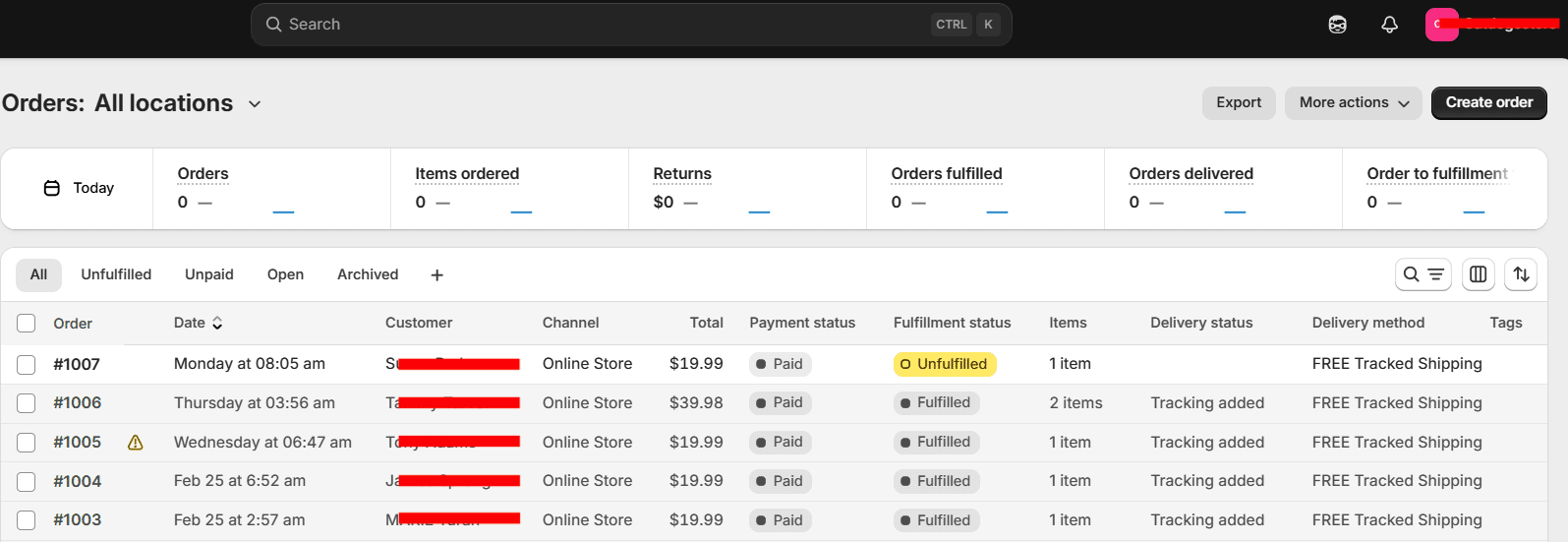Switch to the Archived tab
This screenshot has height=542, width=1568.
tap(368, 274)
